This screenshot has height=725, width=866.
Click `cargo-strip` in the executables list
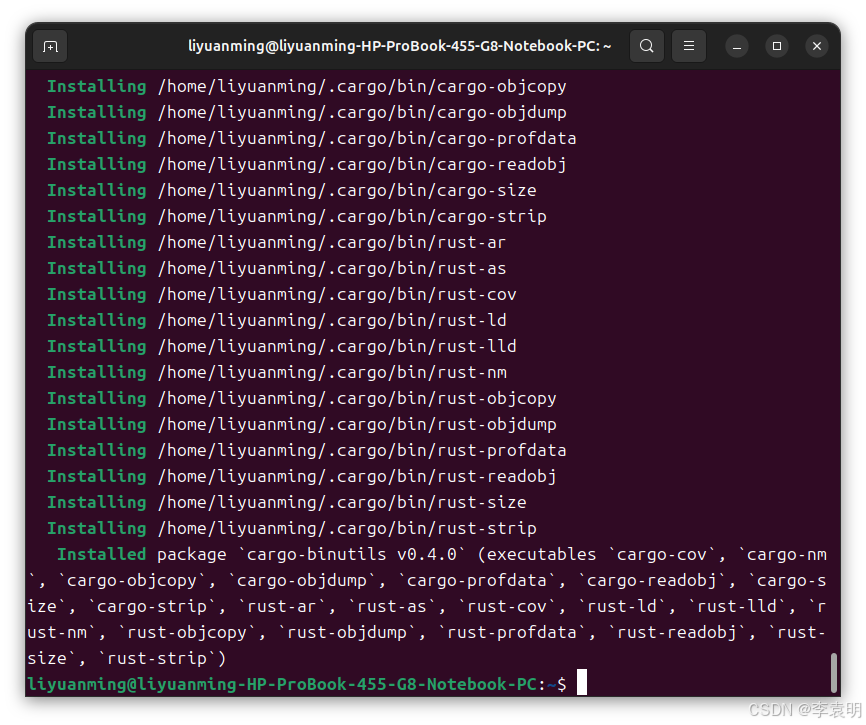coord(152,606)
